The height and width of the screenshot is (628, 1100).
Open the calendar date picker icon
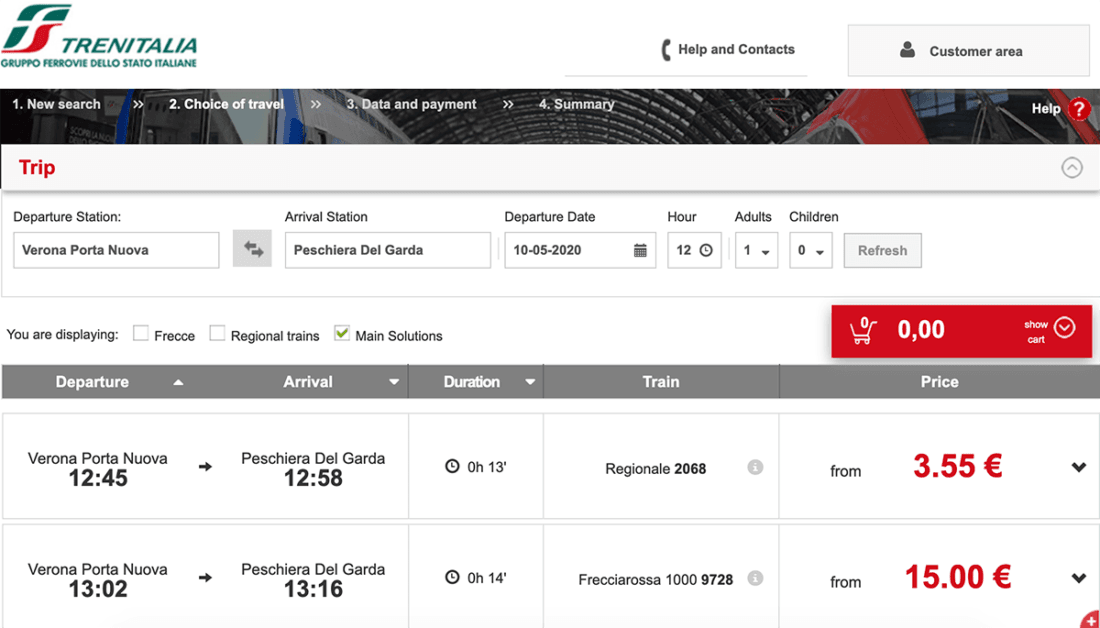[640, 250]
